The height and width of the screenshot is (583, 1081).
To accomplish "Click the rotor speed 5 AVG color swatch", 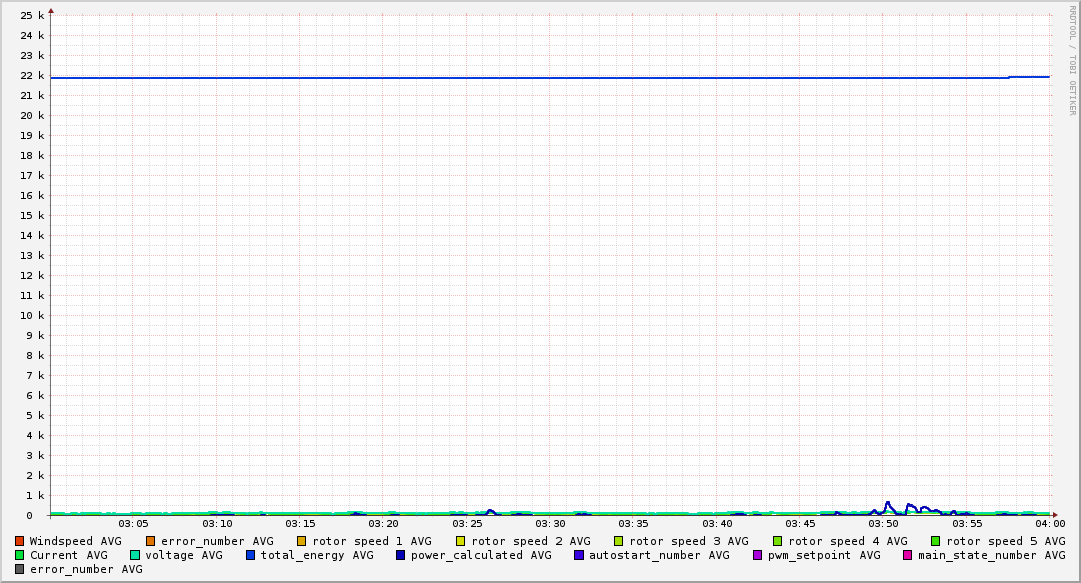I will click(936, 541).
